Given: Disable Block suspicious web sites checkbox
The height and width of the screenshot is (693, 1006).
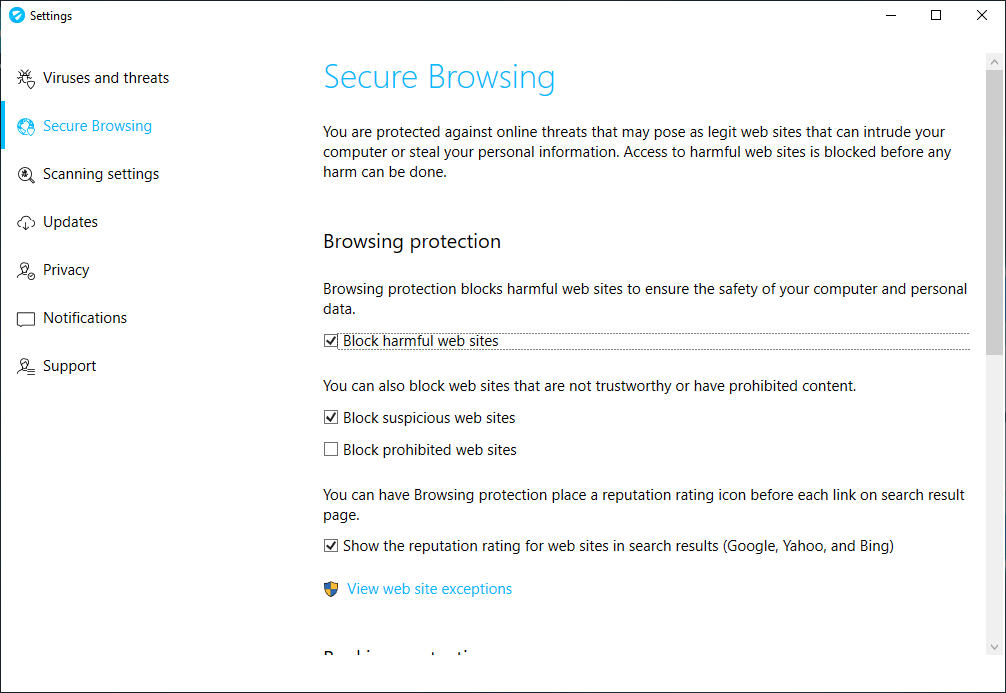Looking at the screenshot, I should (331, 418).
